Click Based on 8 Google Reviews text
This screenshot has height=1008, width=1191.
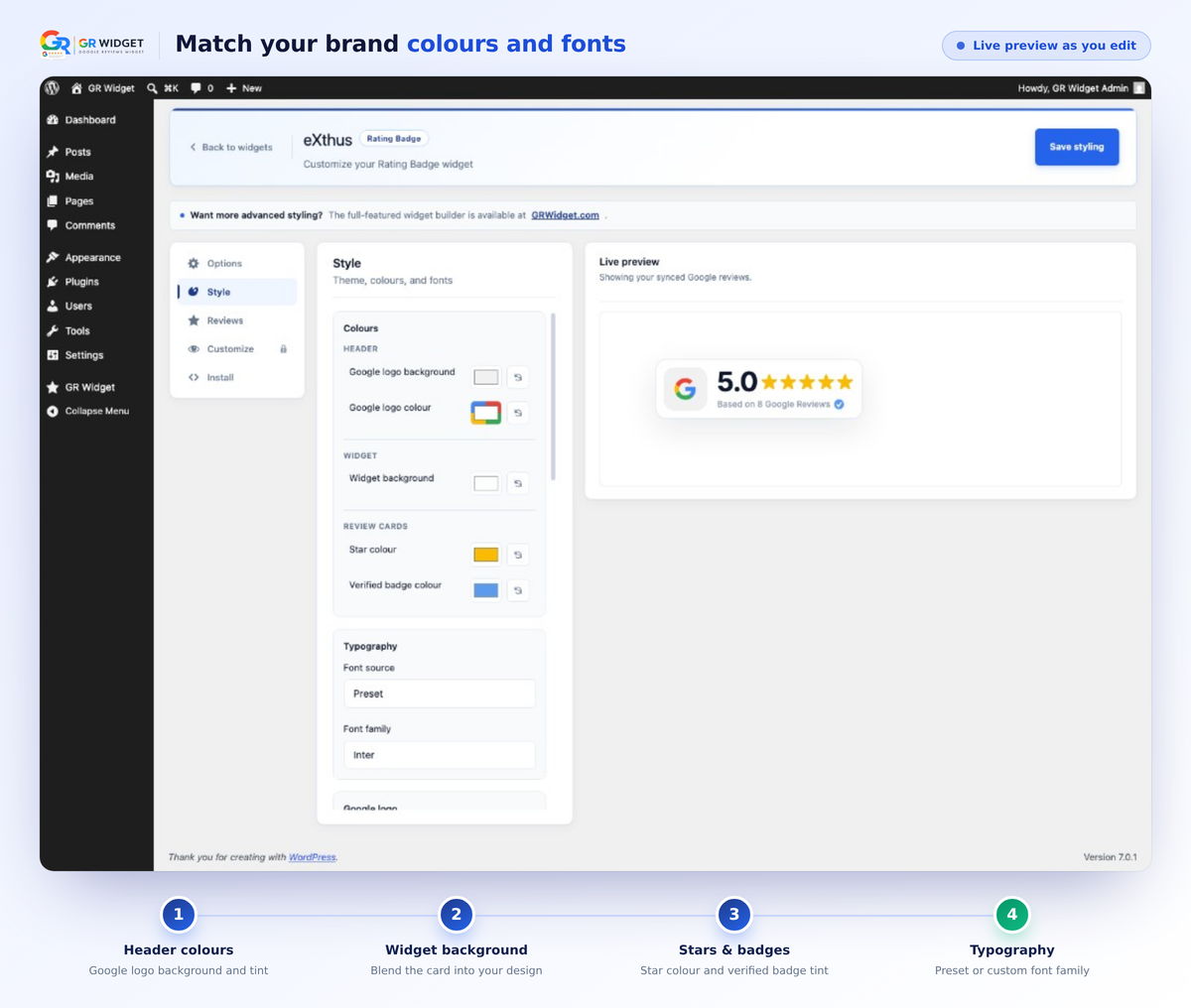pyautogui.click(x=773, y=405)
